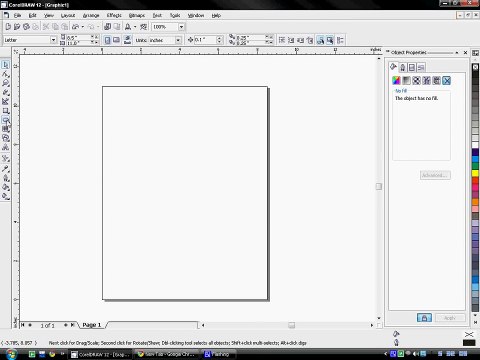The height and width of the screenshot is (360, 480).
Task: Click the Corel Online icon
Action: 144,27
